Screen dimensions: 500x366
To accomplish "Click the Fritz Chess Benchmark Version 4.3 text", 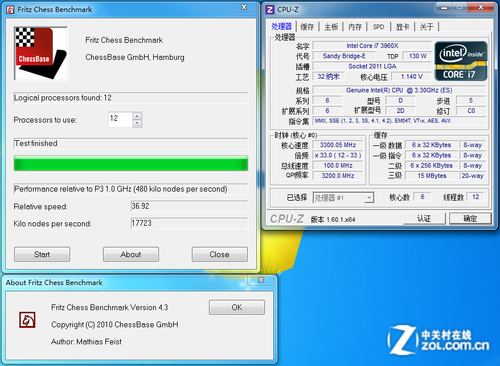I will [x=109, y=307].
